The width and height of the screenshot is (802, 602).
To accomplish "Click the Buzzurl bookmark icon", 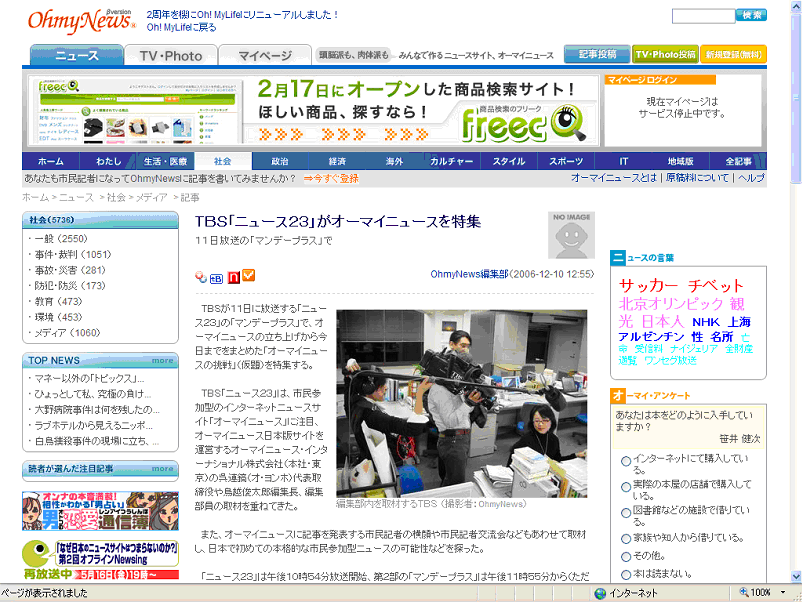I will point(200,277).
